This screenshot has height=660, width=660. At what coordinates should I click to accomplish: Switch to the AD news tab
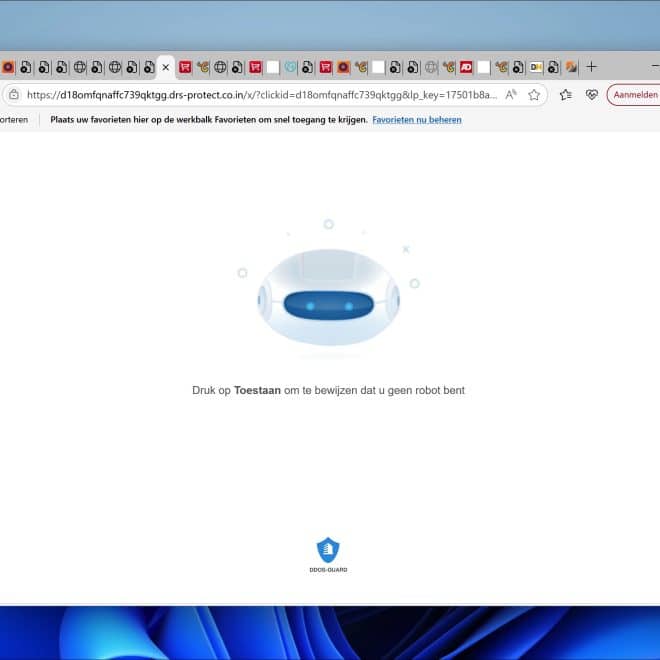coord(466,67)
